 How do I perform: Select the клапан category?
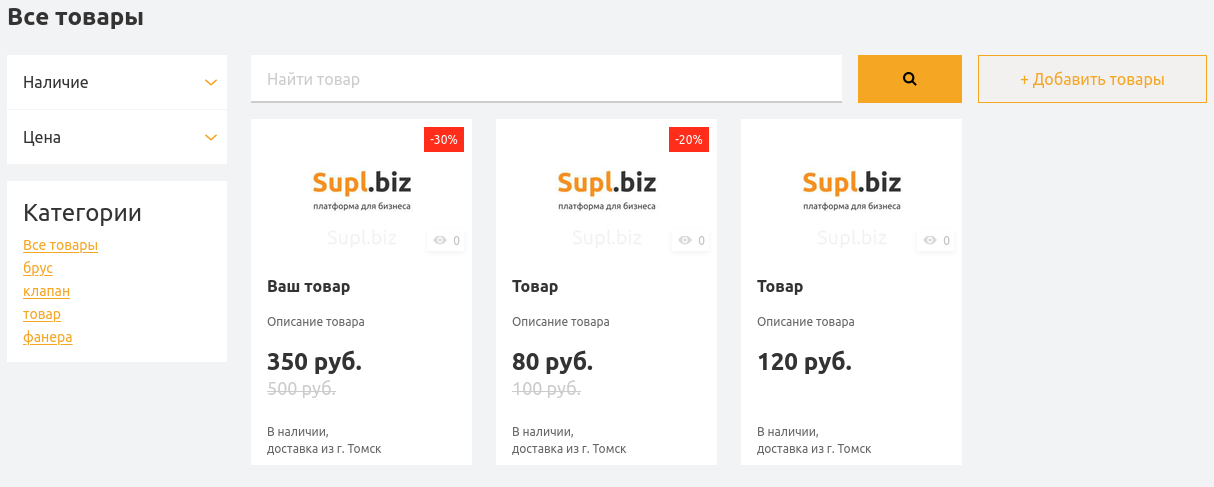46,291
